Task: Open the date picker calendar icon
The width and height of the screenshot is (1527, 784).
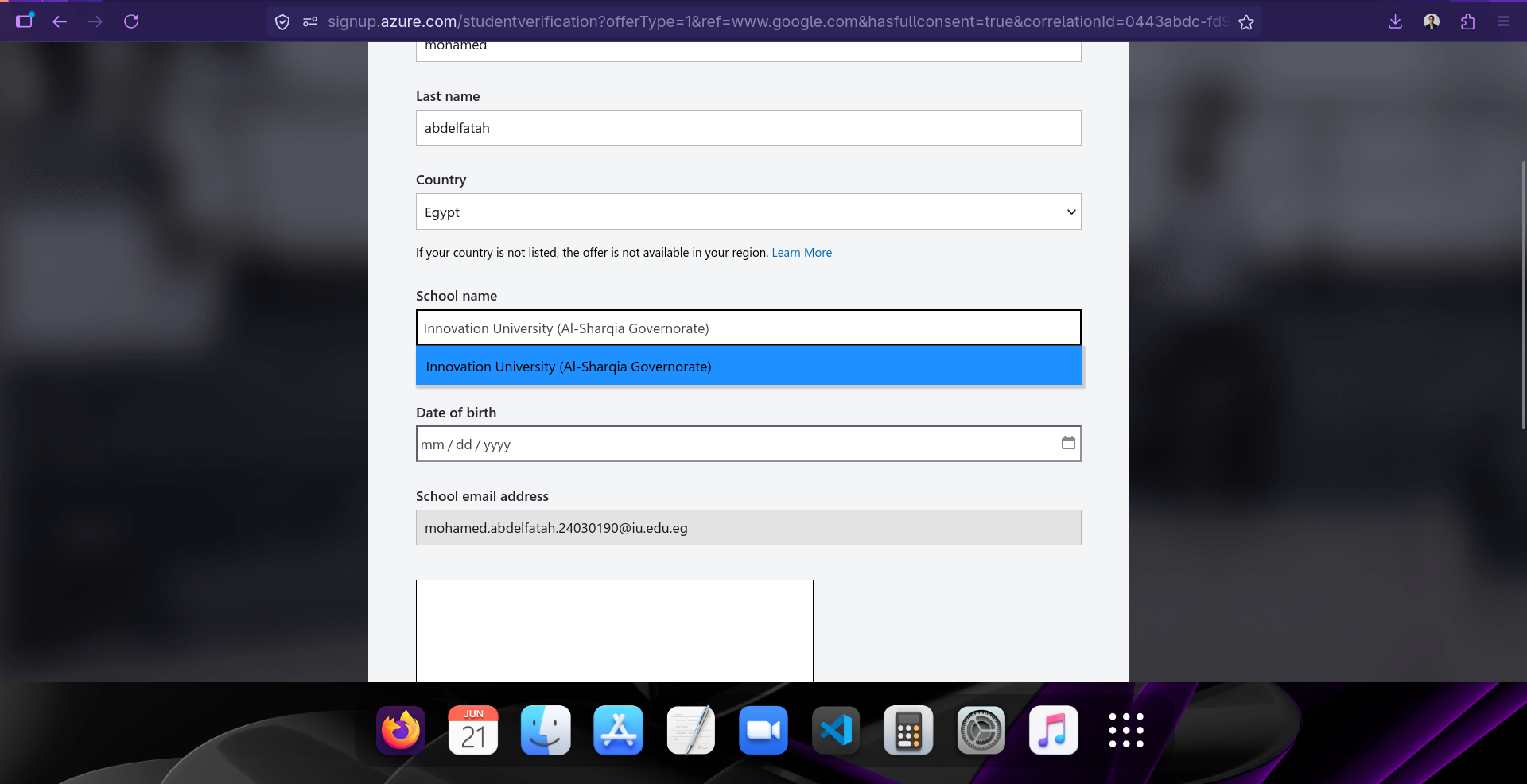Action: [1068, 443]
